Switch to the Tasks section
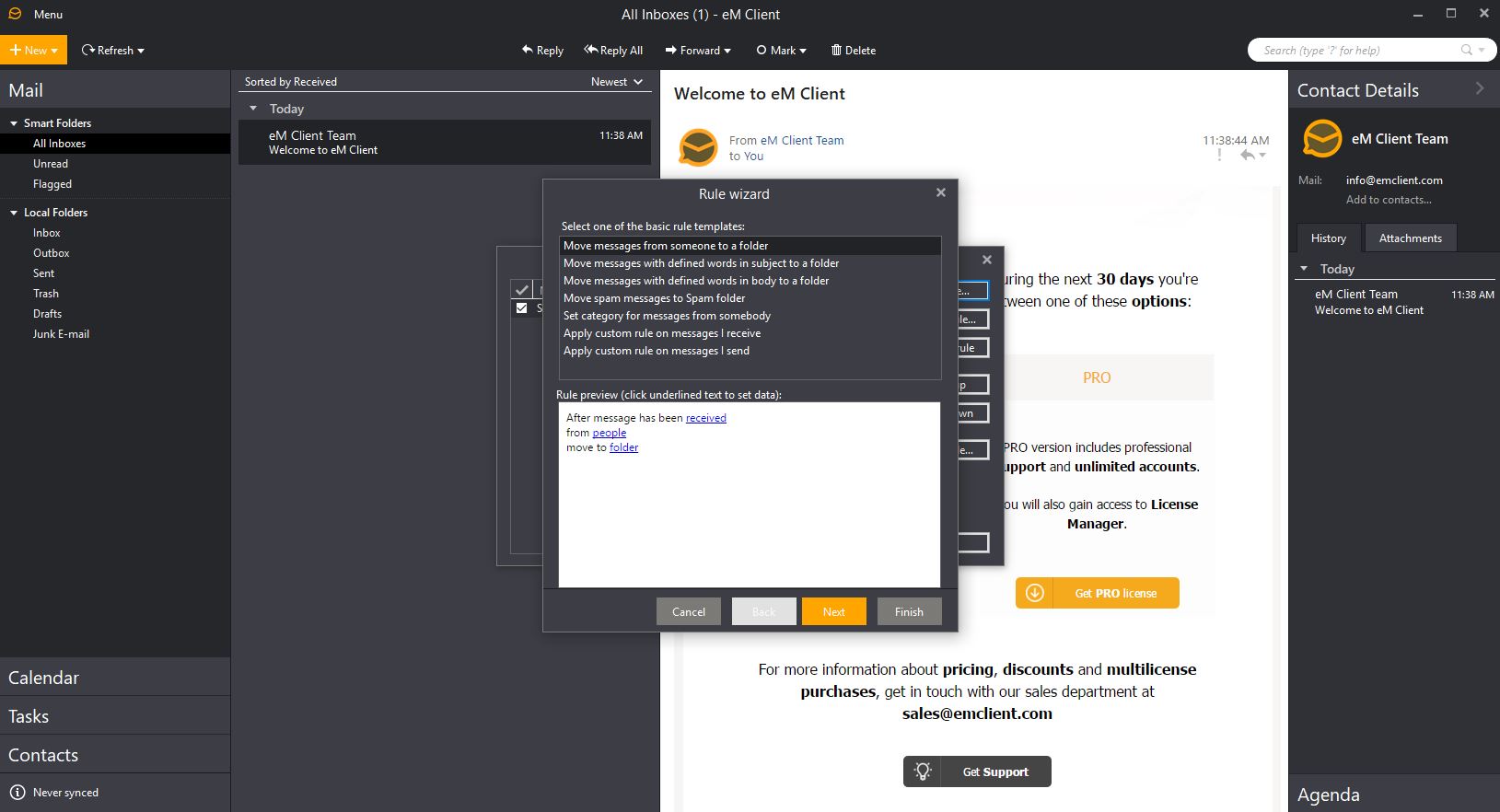Viewport: 1500px width, 812px height. point(115,716)
